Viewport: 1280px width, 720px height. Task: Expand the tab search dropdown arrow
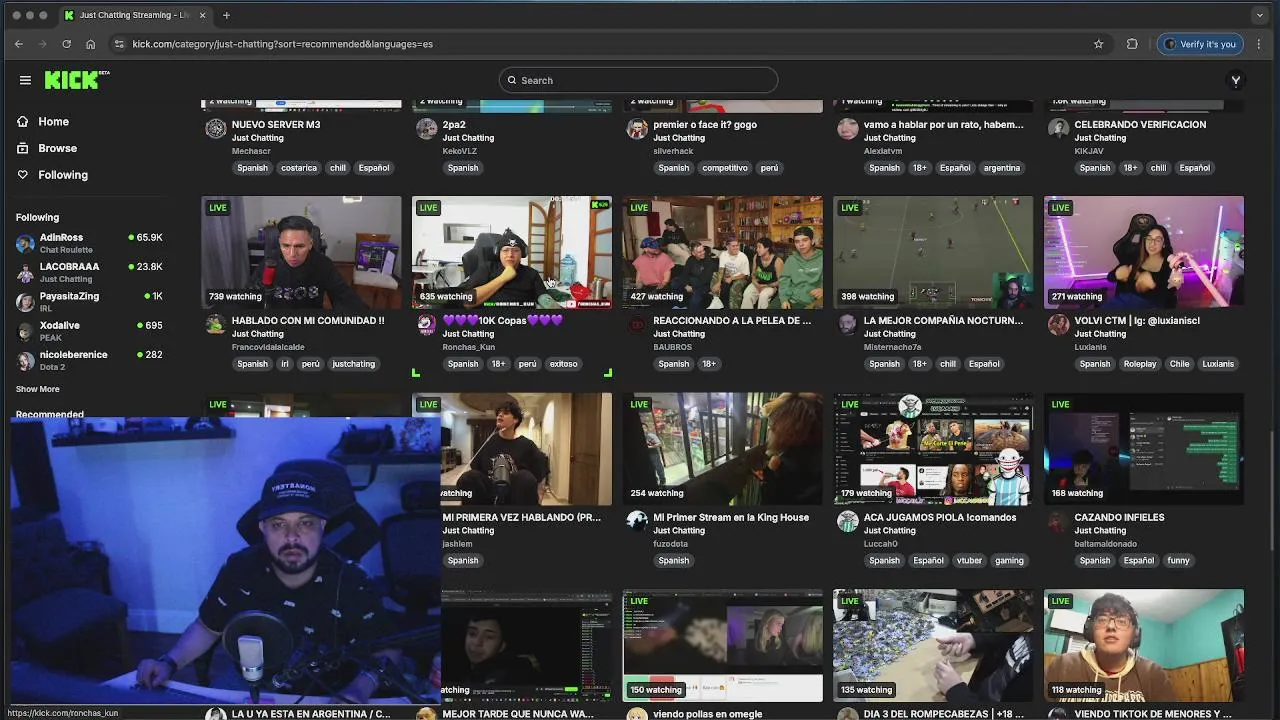pyautogui.click(x=1259, y=15)
